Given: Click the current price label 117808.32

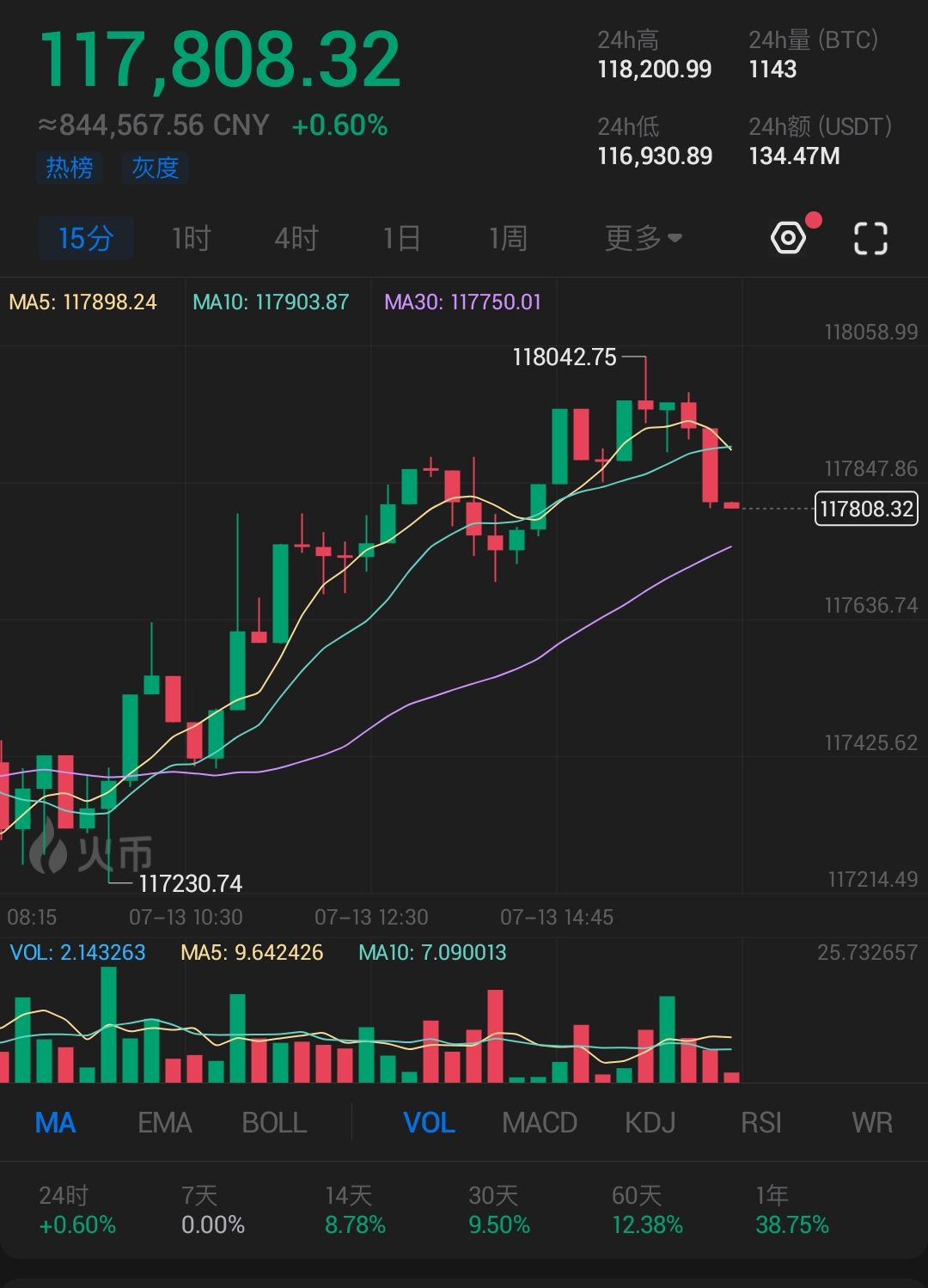Looking at the screenshot, I should 865,509.
